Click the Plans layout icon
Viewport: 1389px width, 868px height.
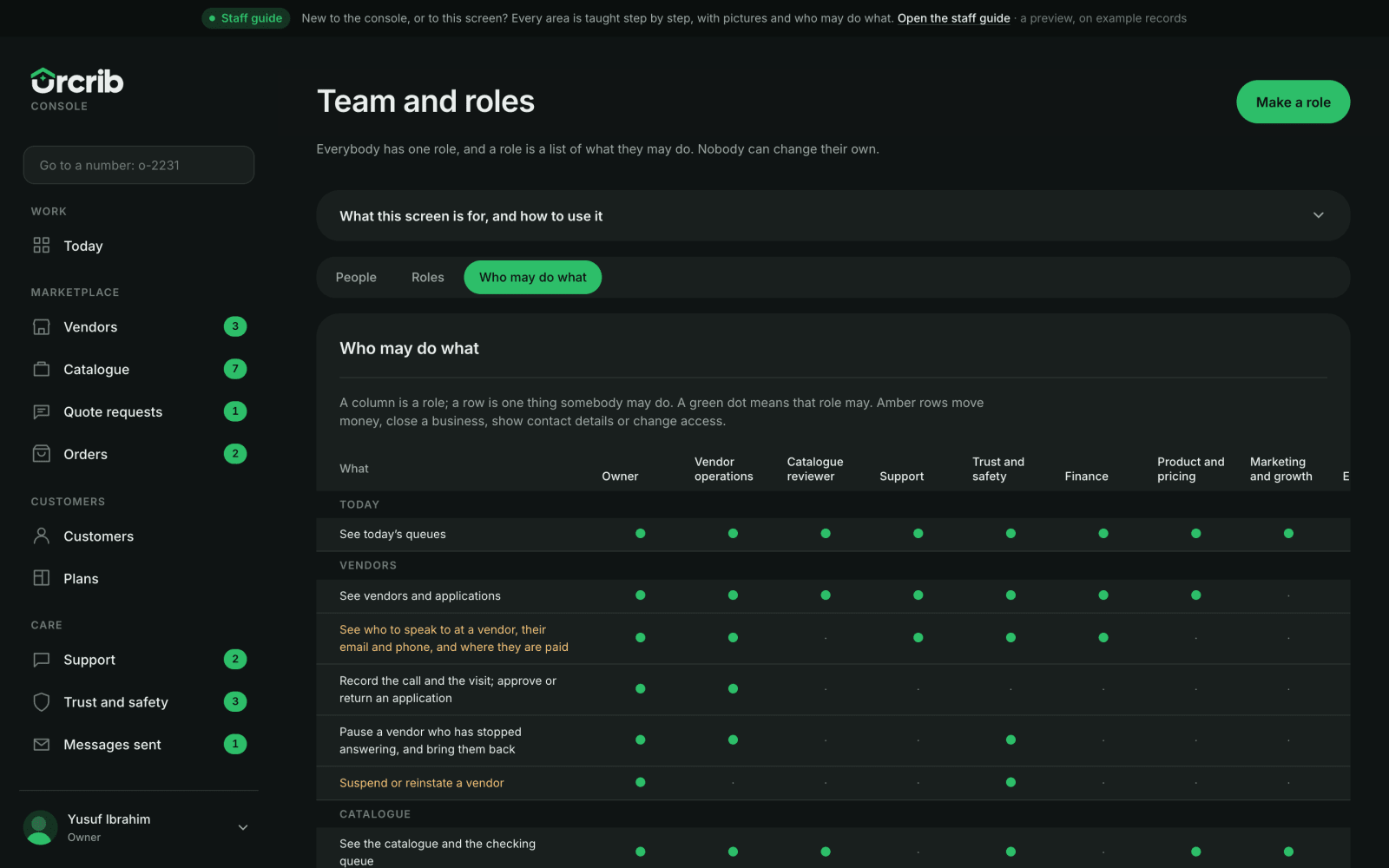pyautogui.click(x=41, y=578)
